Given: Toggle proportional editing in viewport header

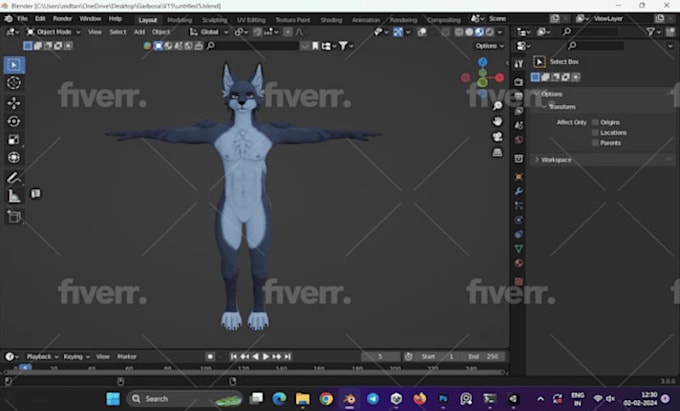Looking at the screenshot, I should pyautogui.click(x=288, y=32).
